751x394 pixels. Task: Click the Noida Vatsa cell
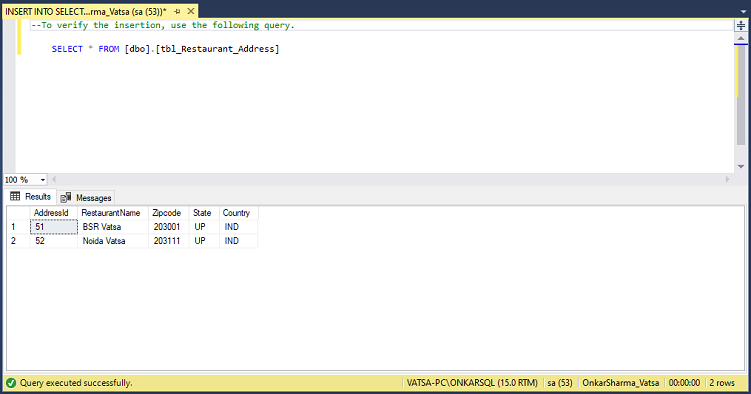pos(113,241)
